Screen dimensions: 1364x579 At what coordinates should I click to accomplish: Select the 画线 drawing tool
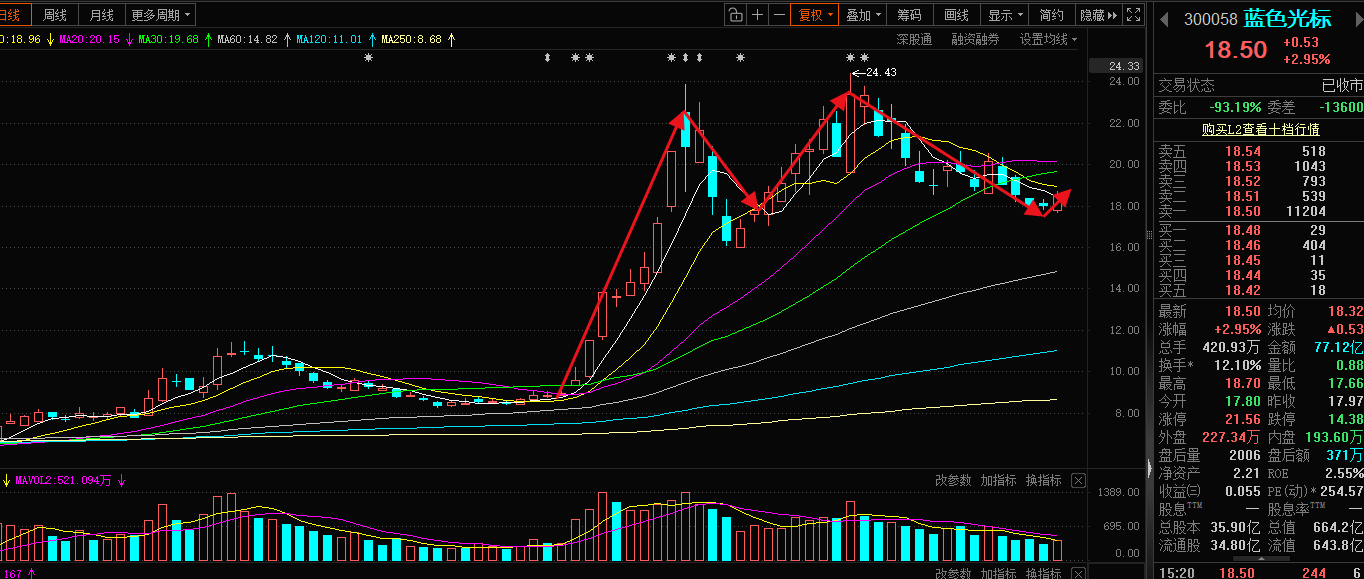pyautogui.click(x=957, y=15)
